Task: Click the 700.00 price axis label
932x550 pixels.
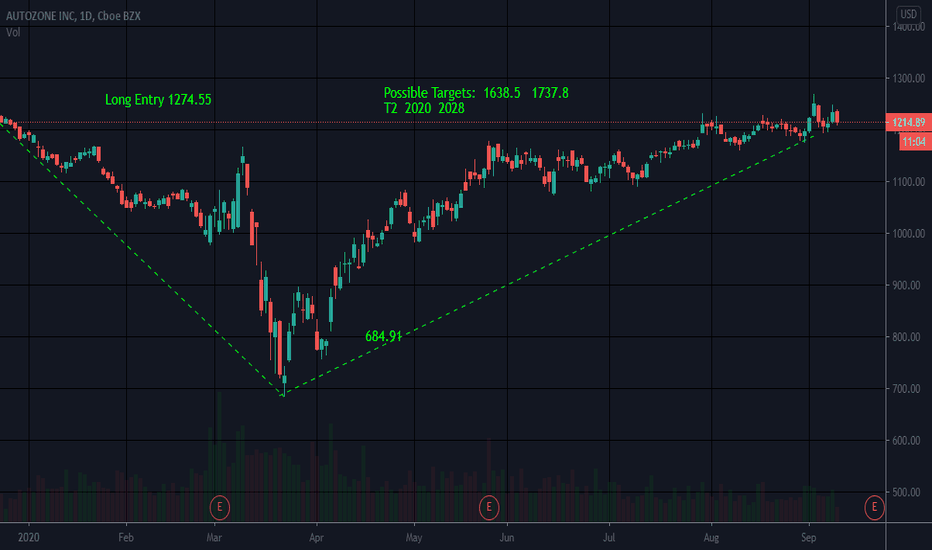Action: tap(908, 389)
